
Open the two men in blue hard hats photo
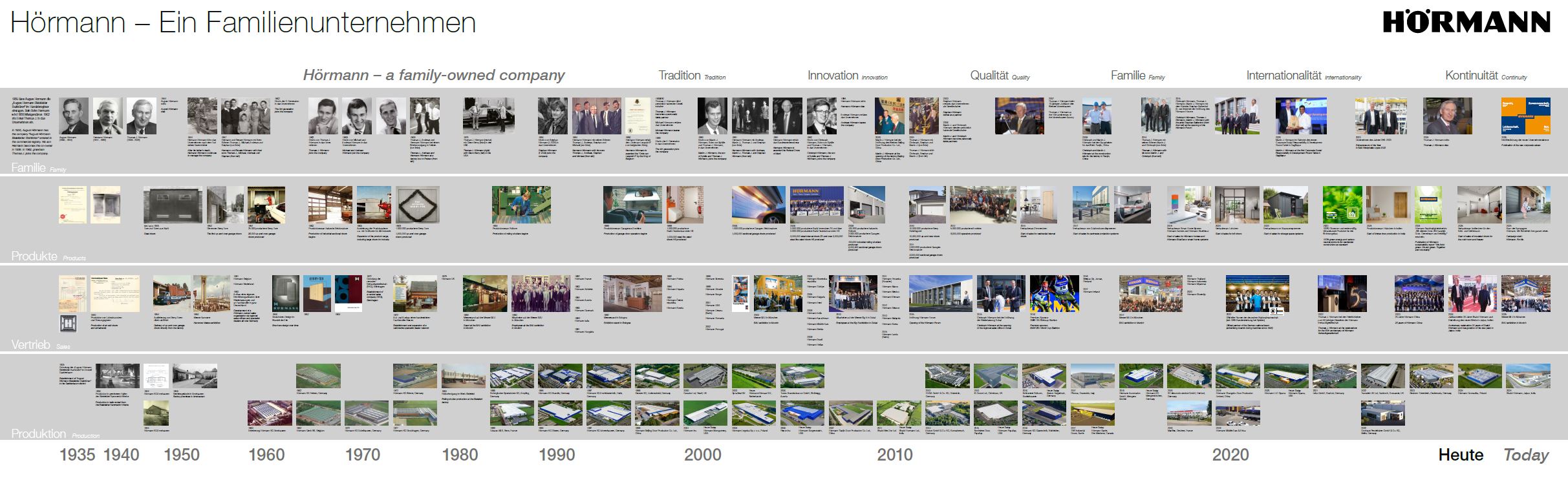click(x=1097, y=116)
